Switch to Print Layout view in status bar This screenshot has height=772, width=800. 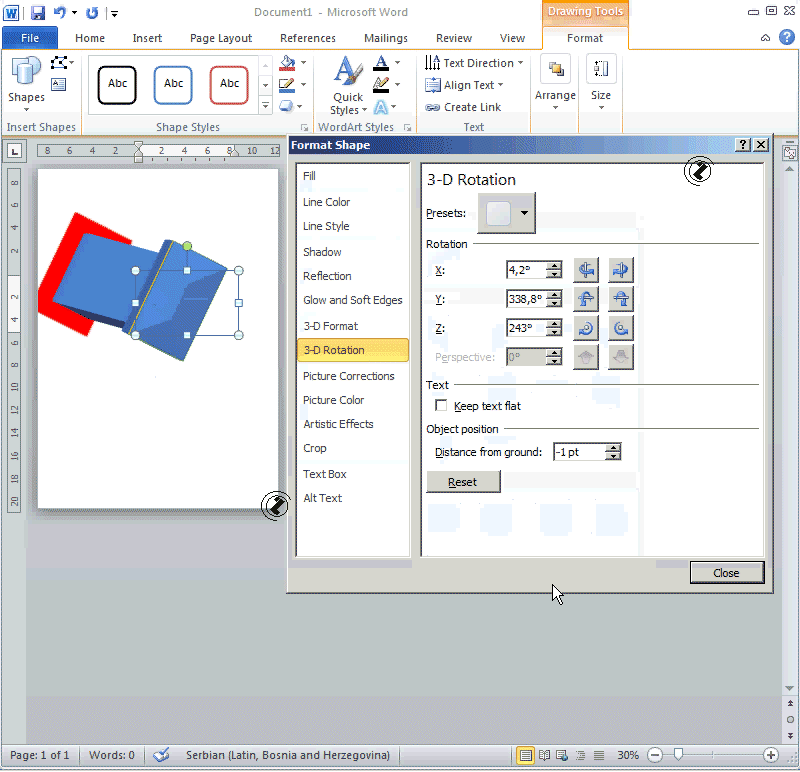point(525,755)
